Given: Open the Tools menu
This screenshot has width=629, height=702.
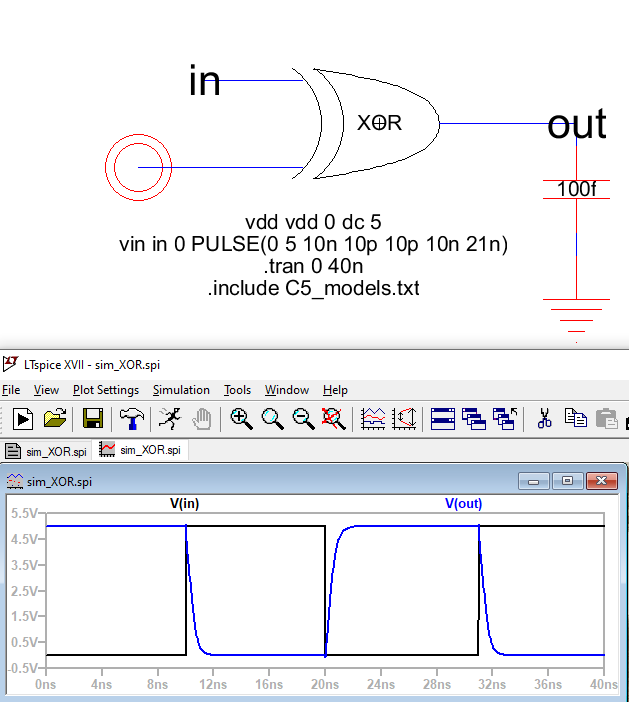Looking at the screenshot, I should coord(237,390).
